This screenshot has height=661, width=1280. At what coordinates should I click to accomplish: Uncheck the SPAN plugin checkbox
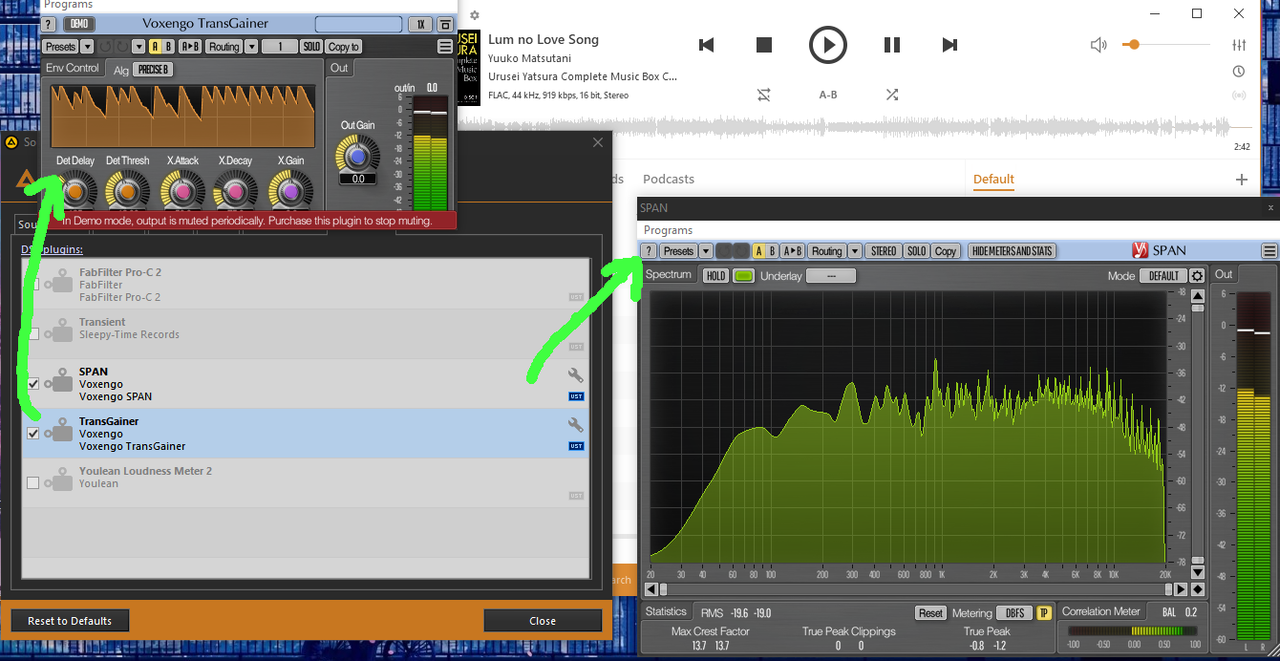pyautogui.click(x=33, y=384)
